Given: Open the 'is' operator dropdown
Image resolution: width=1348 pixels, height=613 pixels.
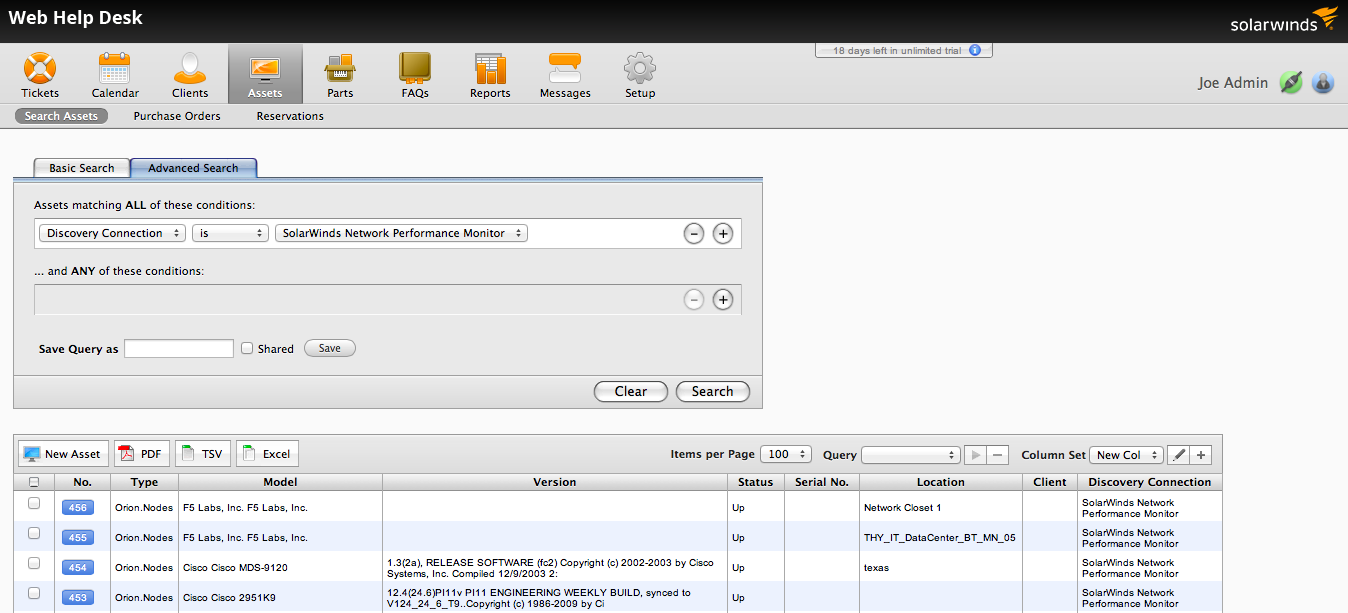Looking at the screenshot, I should point(231,233).
